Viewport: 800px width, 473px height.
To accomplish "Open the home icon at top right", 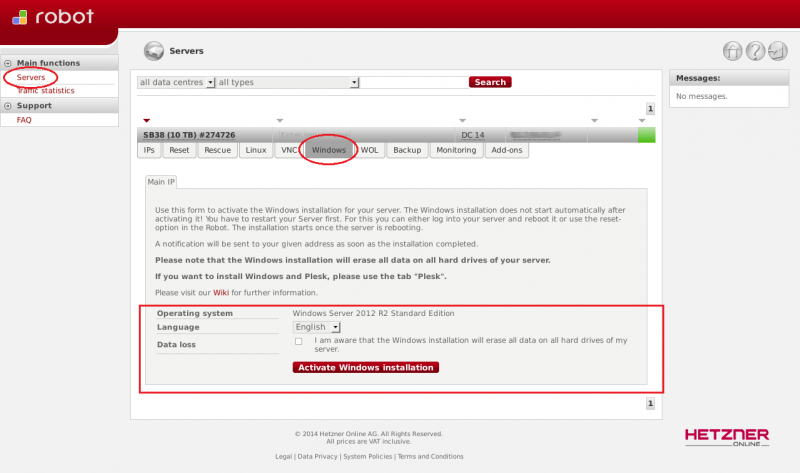I will [x=732, y=51].
